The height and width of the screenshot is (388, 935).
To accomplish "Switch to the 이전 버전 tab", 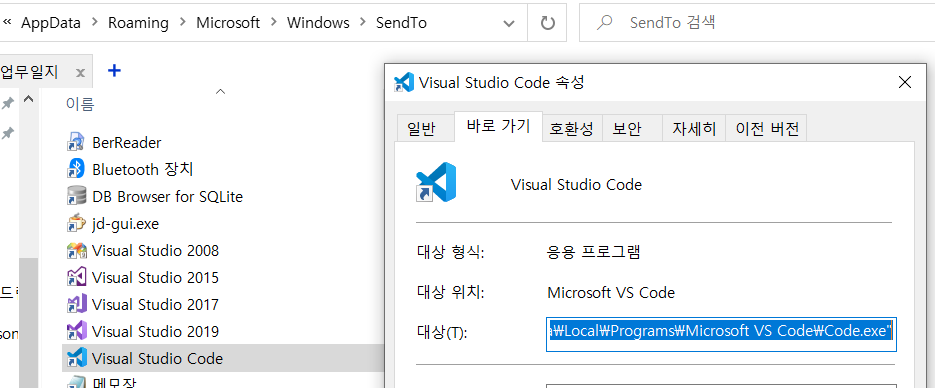I will coord(767,128).
